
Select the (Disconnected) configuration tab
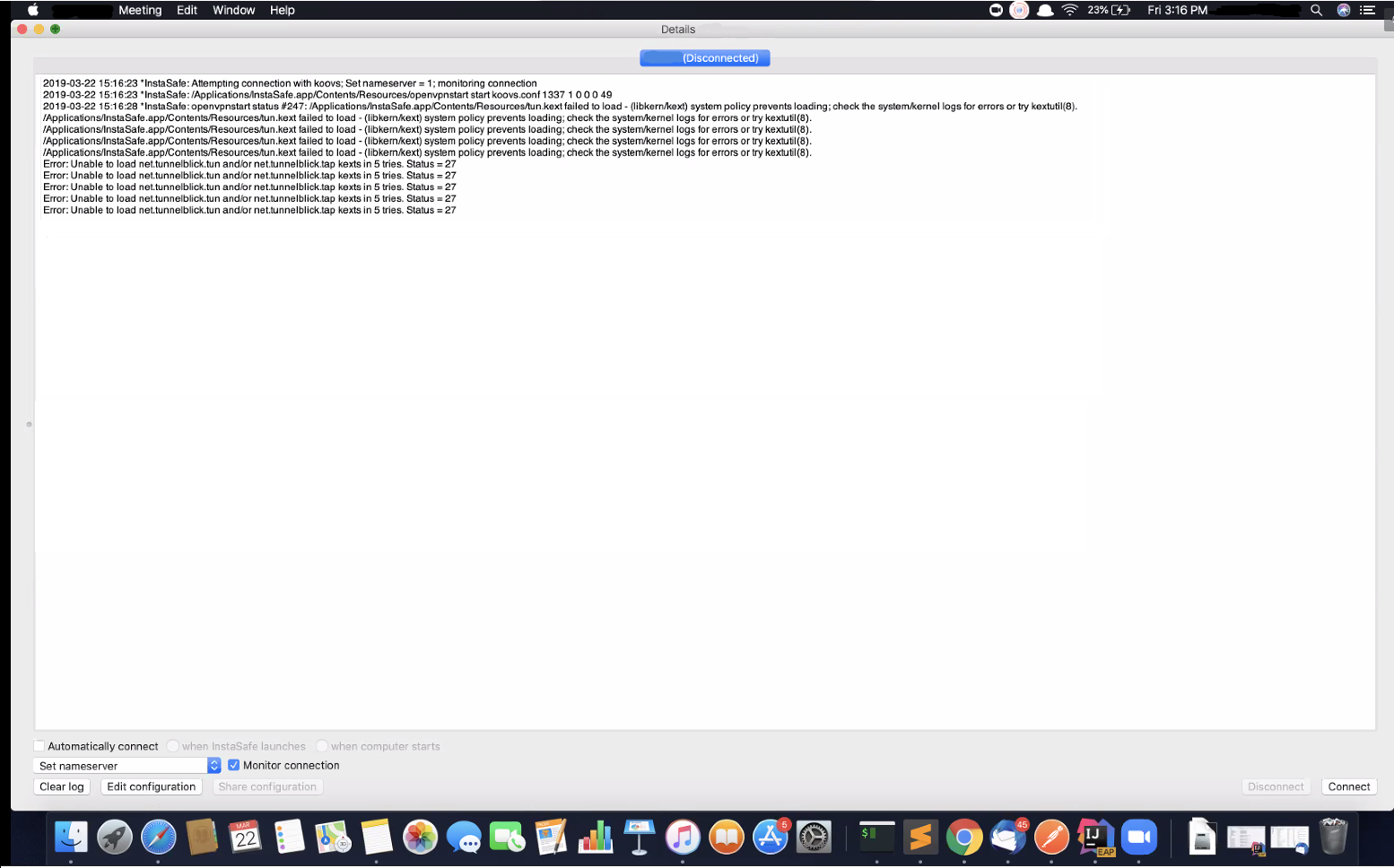coord(705,57)
